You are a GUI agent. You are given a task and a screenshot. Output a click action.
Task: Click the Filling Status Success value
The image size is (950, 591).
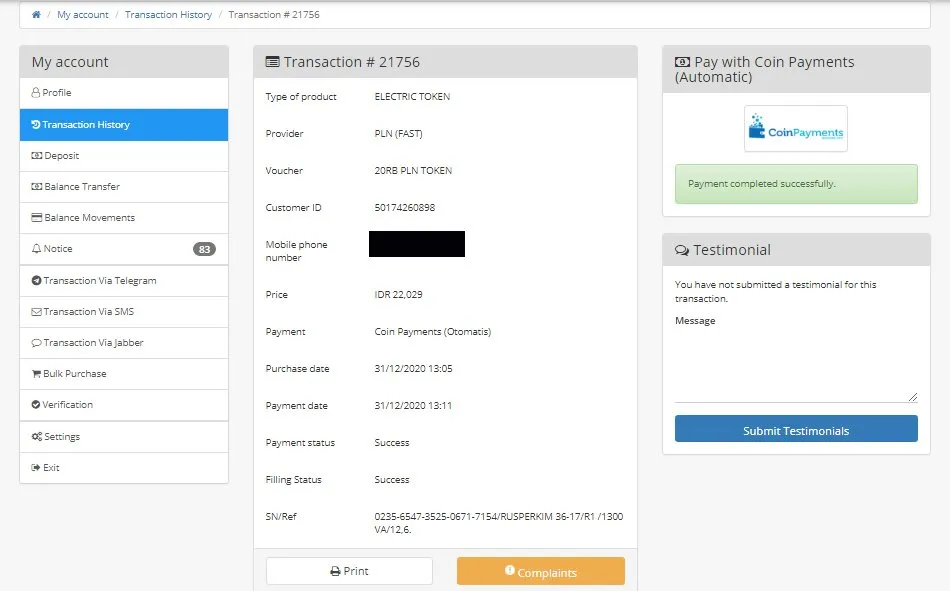tap(391, 479)
